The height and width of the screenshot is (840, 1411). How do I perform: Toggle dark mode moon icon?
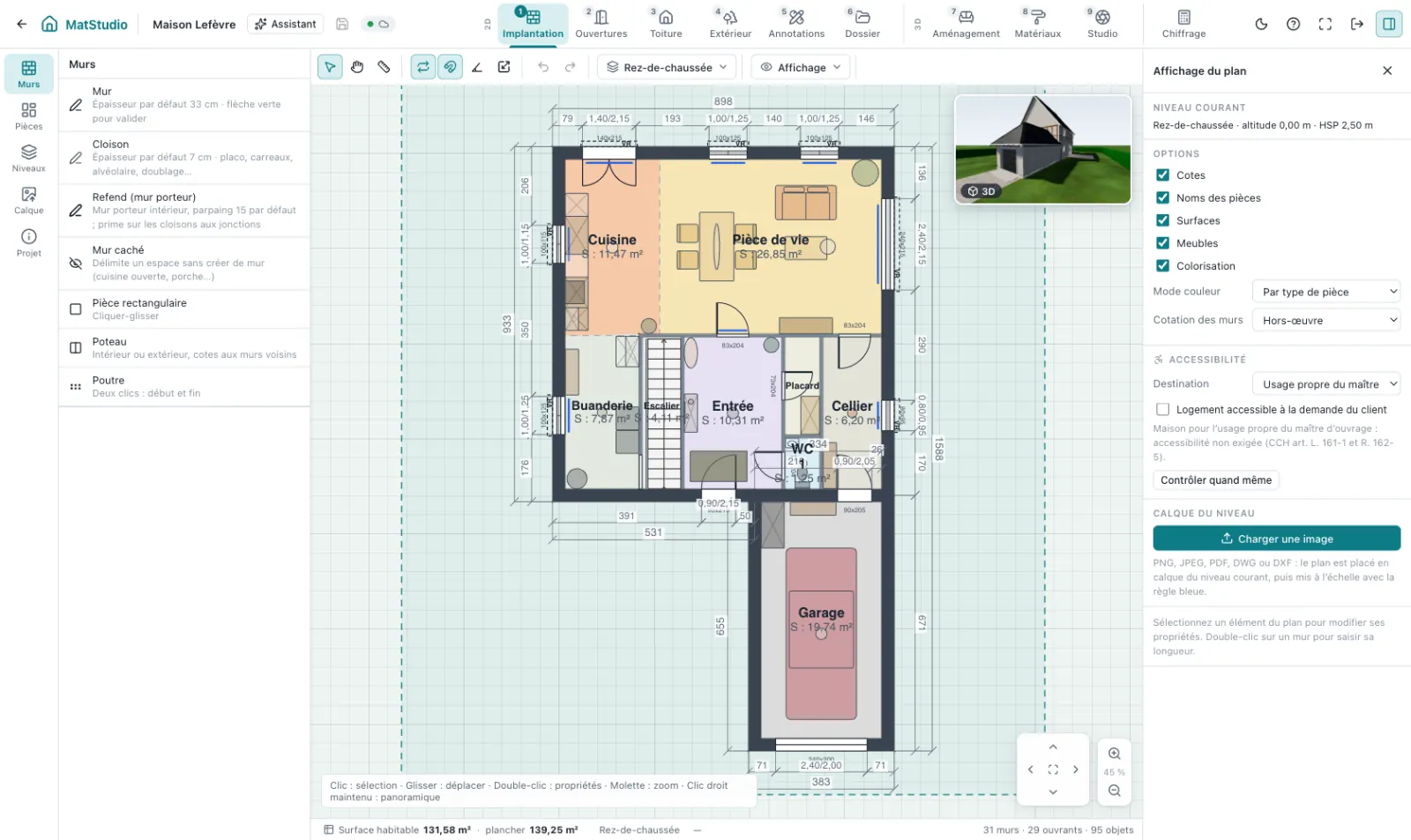point(1261,24)
